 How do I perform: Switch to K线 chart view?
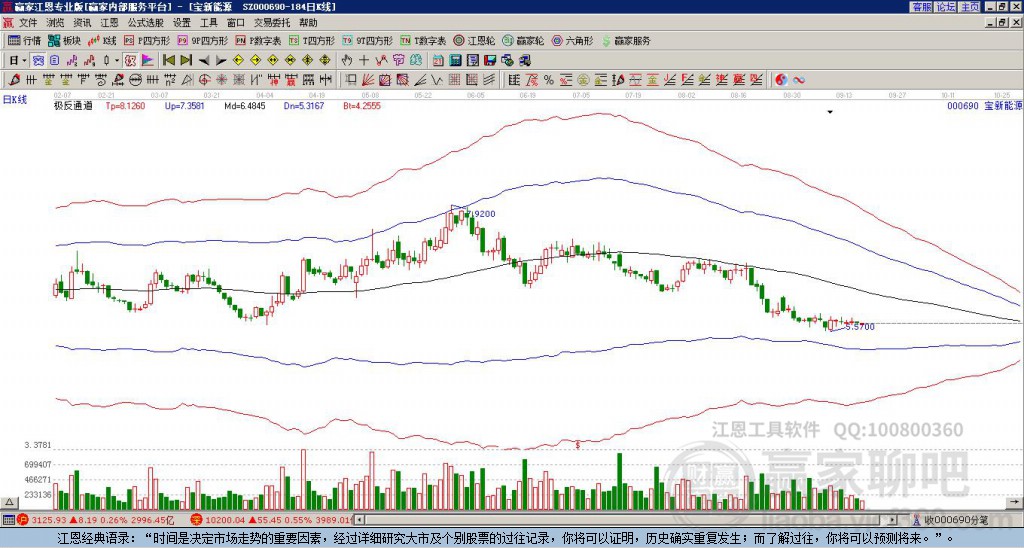[102, 40]
